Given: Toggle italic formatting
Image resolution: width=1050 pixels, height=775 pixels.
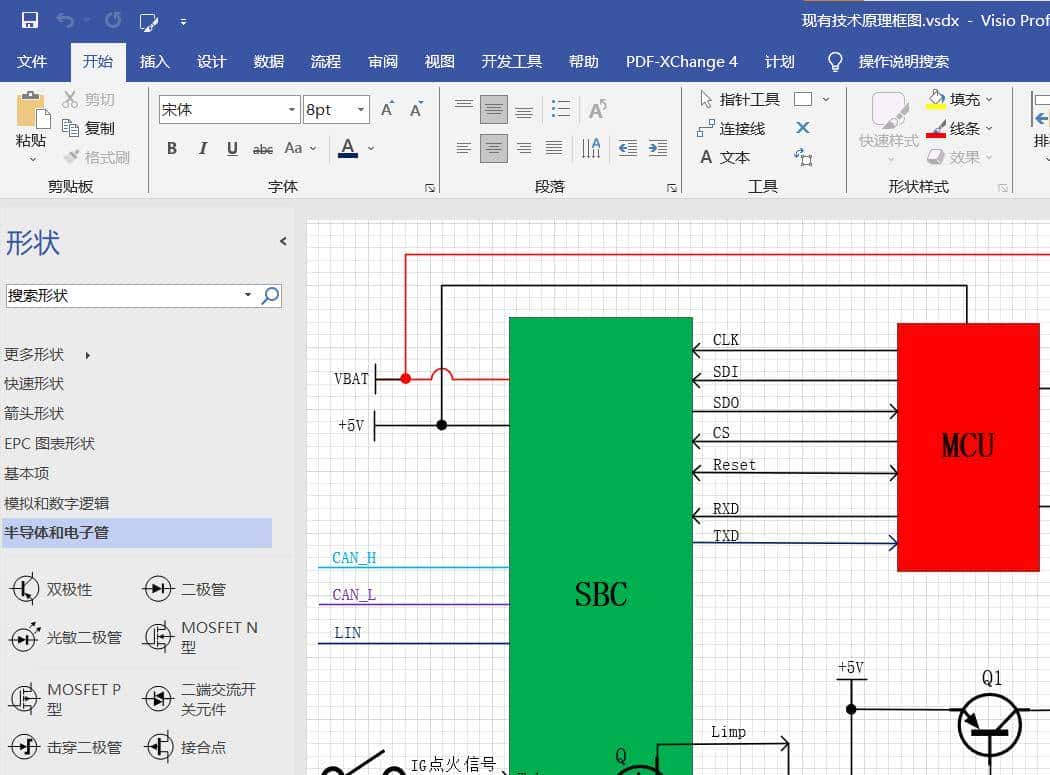Looking at the screenshot, I should [201, 147].
